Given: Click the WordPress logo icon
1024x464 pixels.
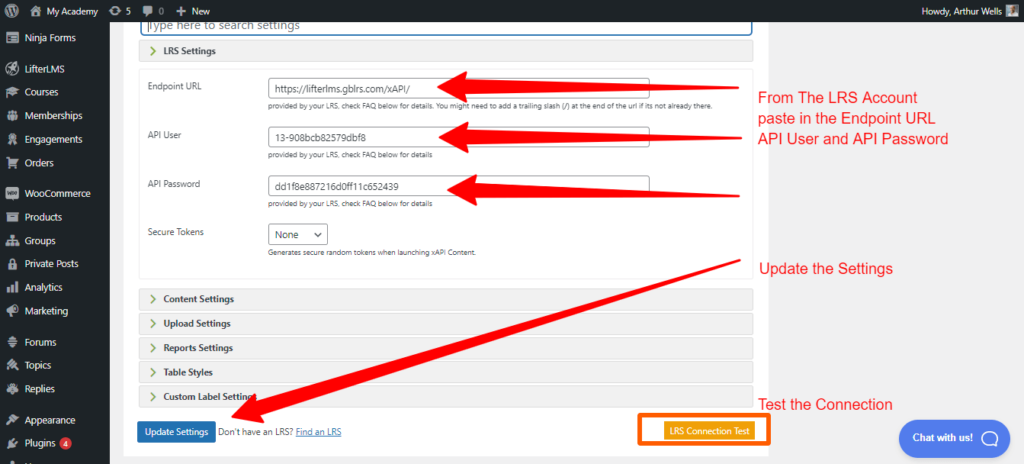Looking at the screenshot, I should [x=12, y=11].
